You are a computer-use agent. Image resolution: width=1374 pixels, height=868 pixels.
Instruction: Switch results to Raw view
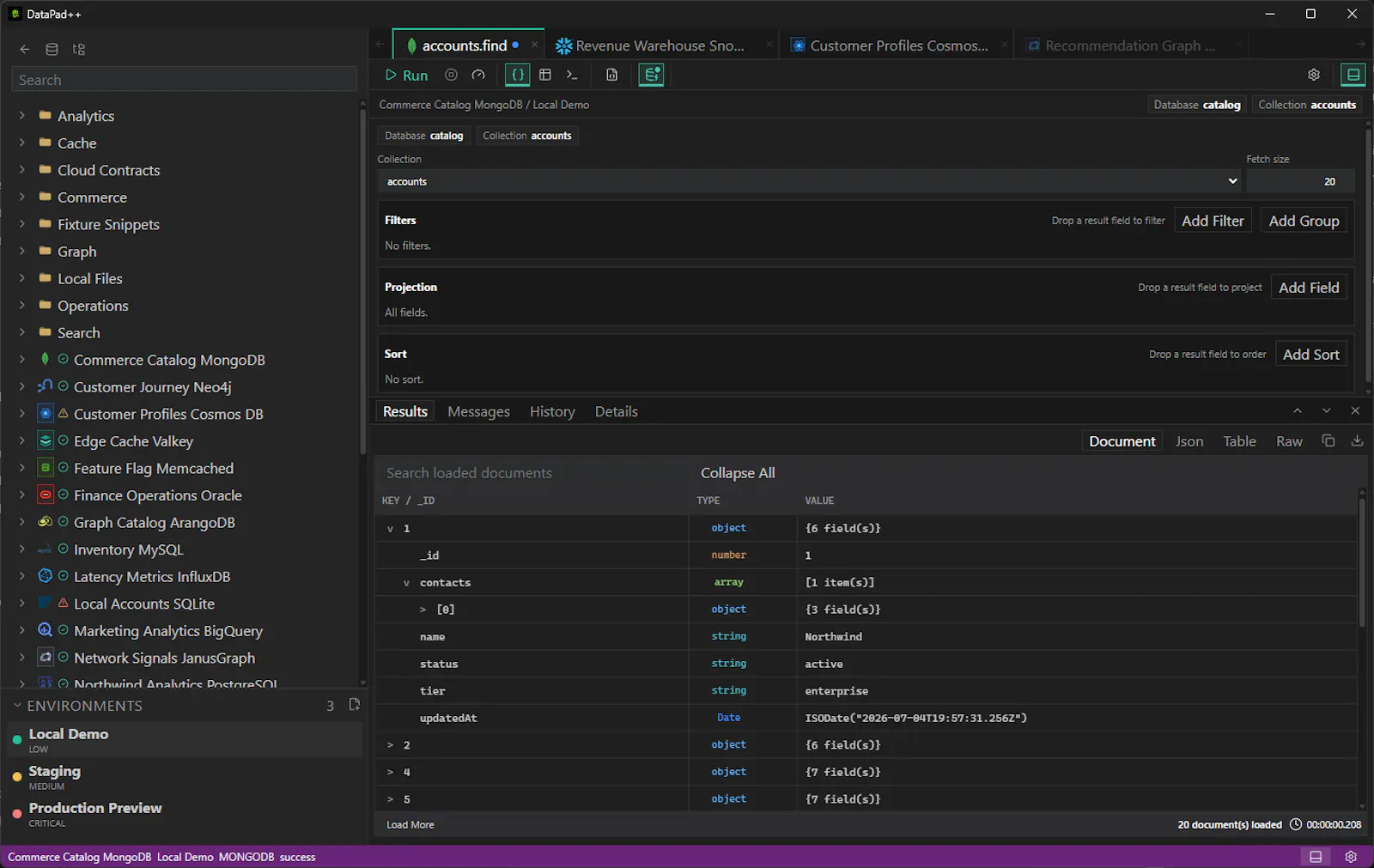click(x=1289, y=441)
